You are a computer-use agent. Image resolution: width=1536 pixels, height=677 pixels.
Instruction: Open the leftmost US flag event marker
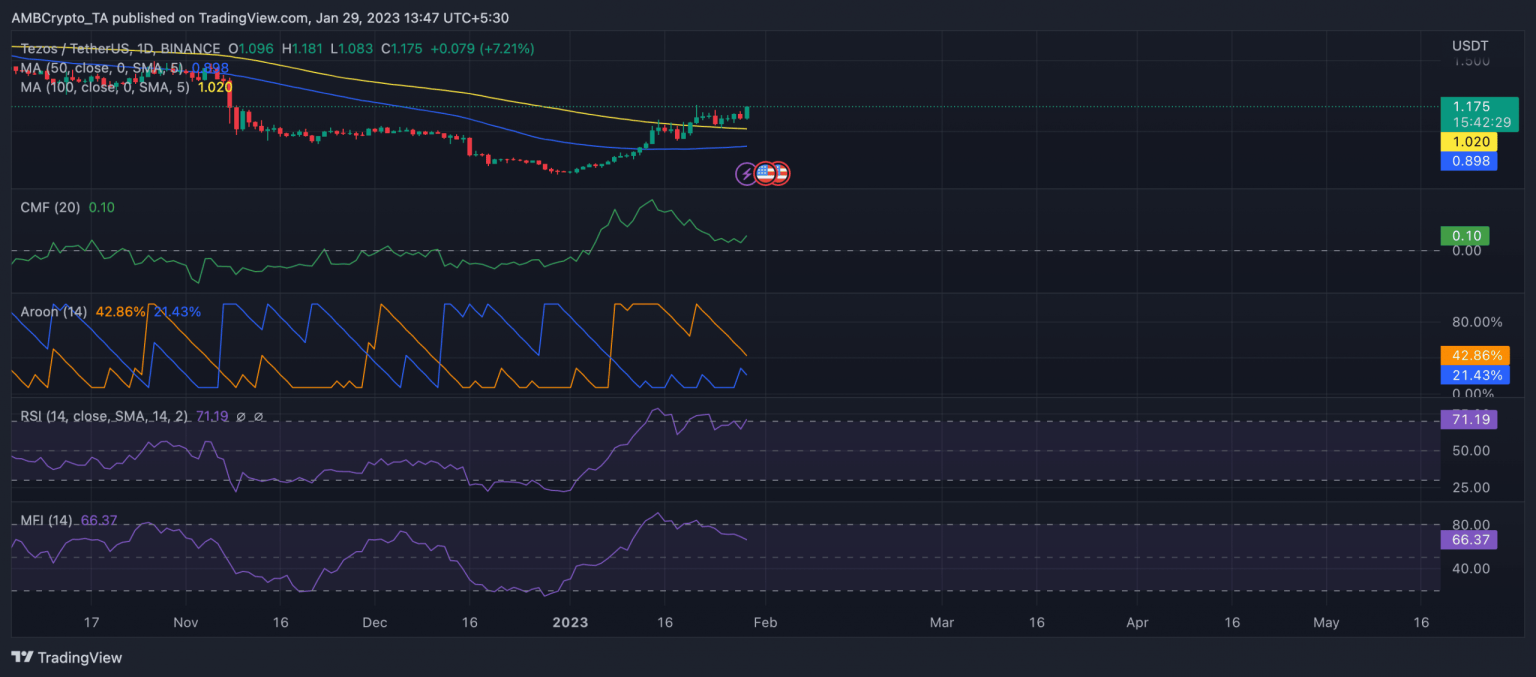[765, 174]
